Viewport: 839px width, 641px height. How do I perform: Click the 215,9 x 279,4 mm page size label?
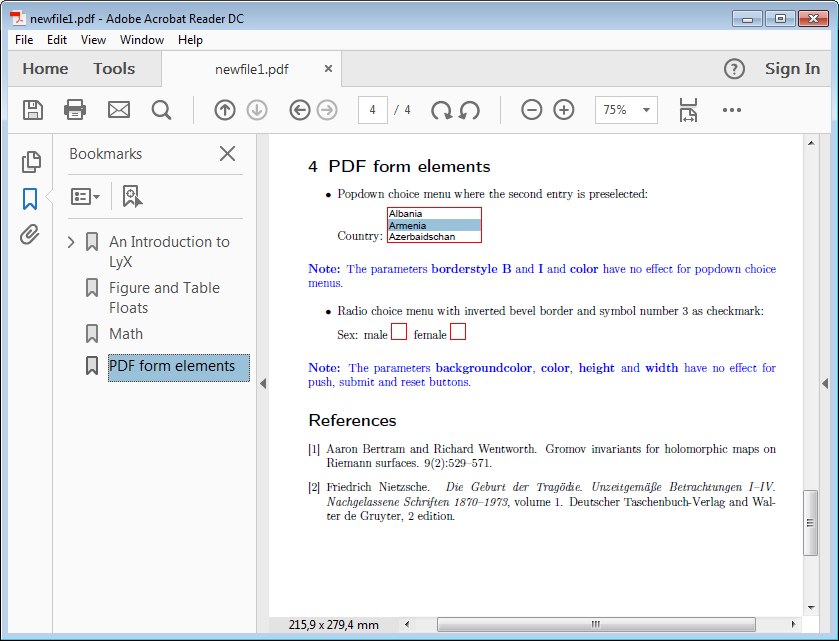[333, 624]
